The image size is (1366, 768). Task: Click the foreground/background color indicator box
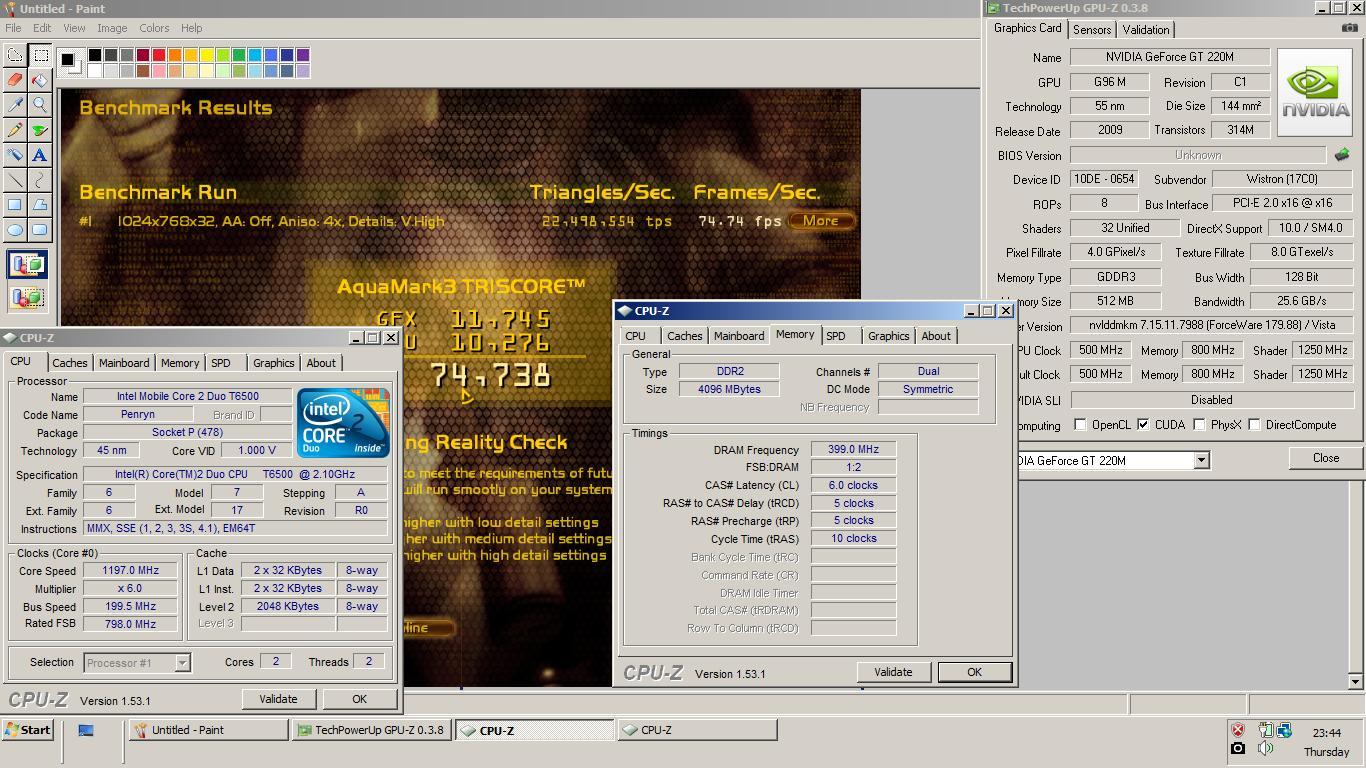(69, 62)
